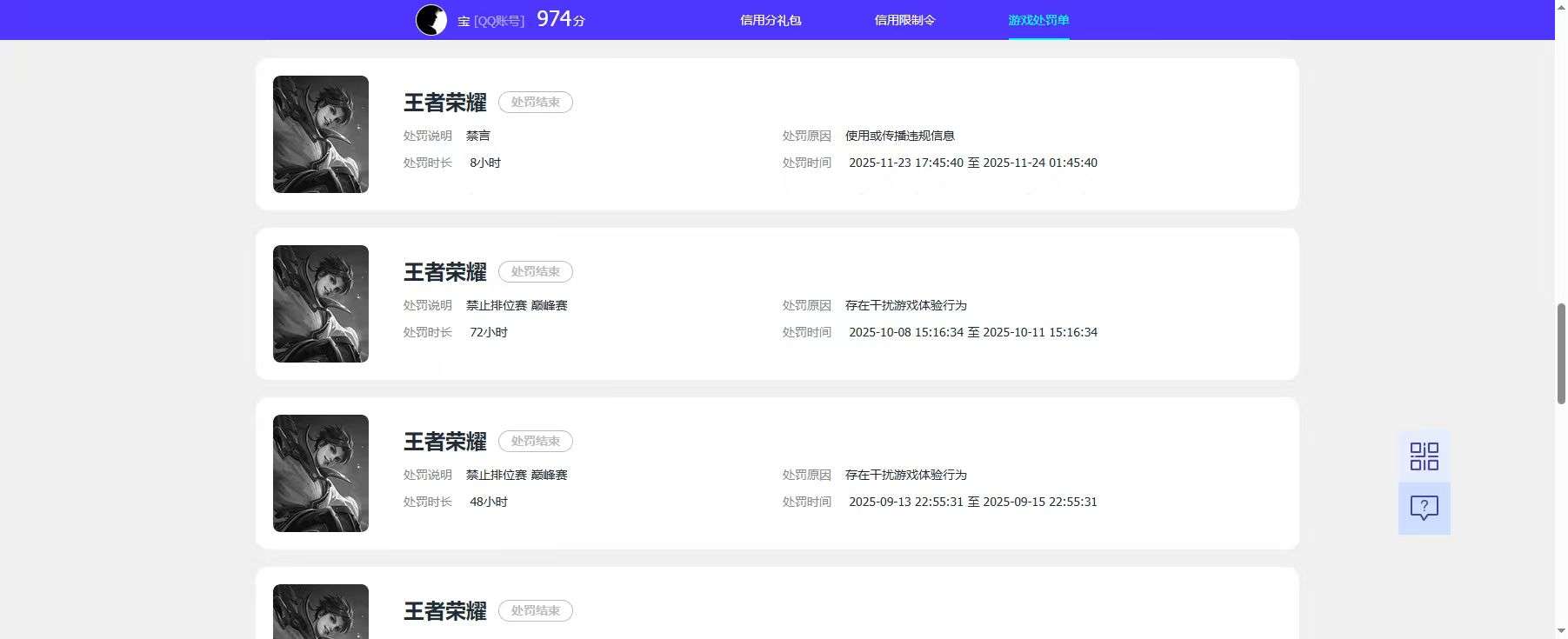Viewport: 1568px width, 639px height.
Task: Click the vertical scrollbar thumb
Action: [1561, 354]
